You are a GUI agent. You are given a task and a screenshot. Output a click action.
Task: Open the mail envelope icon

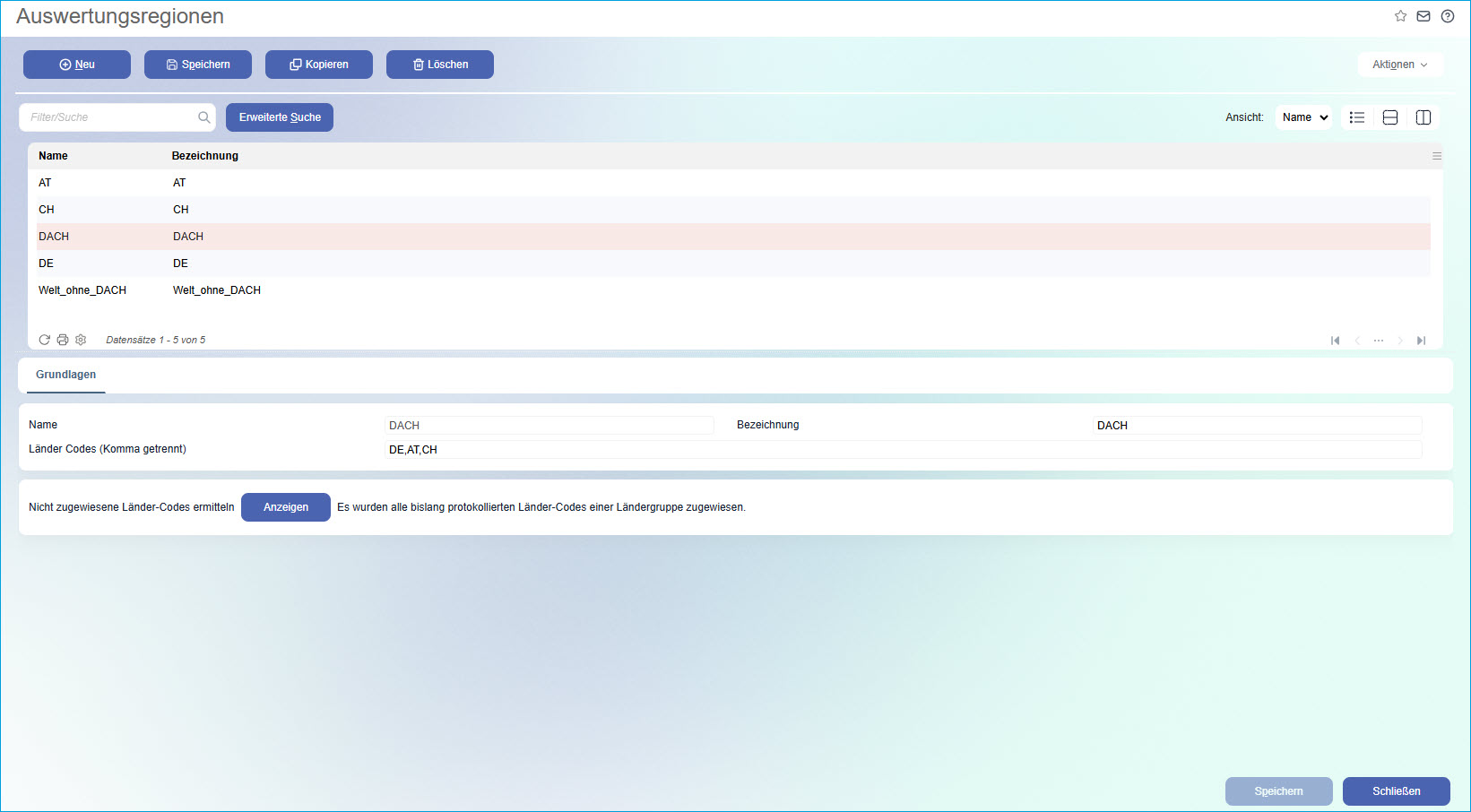(x=1423, y=16)
